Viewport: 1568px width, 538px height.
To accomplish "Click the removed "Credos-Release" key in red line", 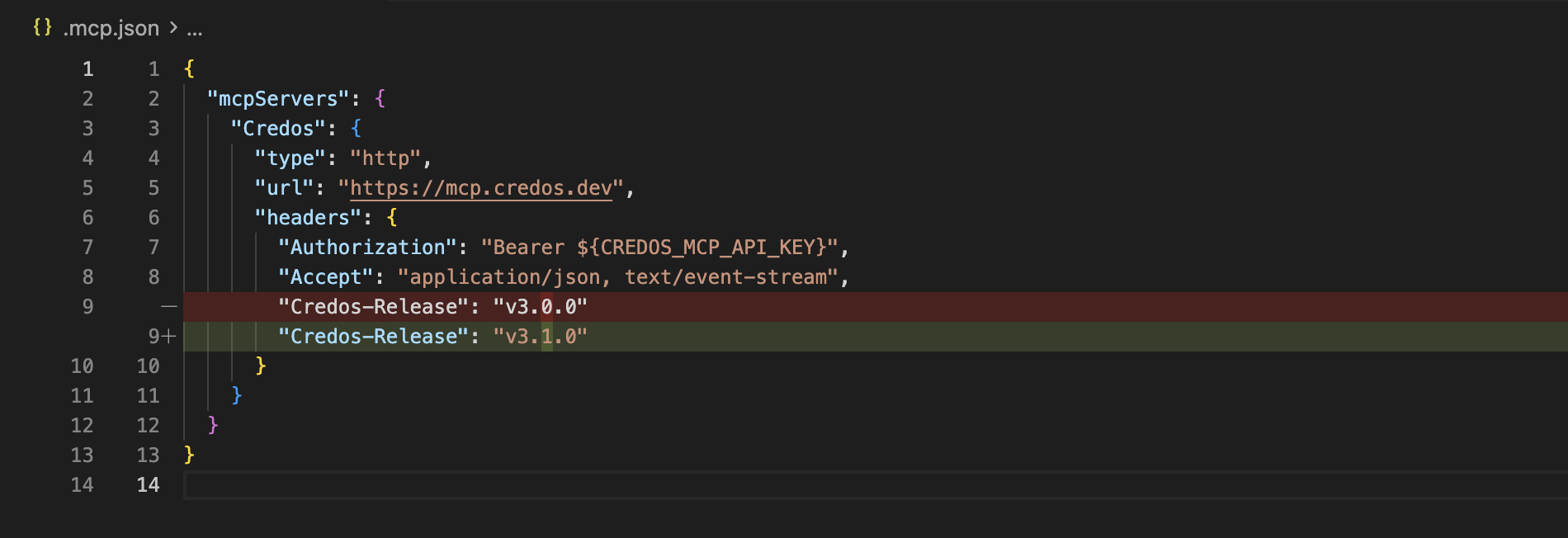I will (374, 307).
